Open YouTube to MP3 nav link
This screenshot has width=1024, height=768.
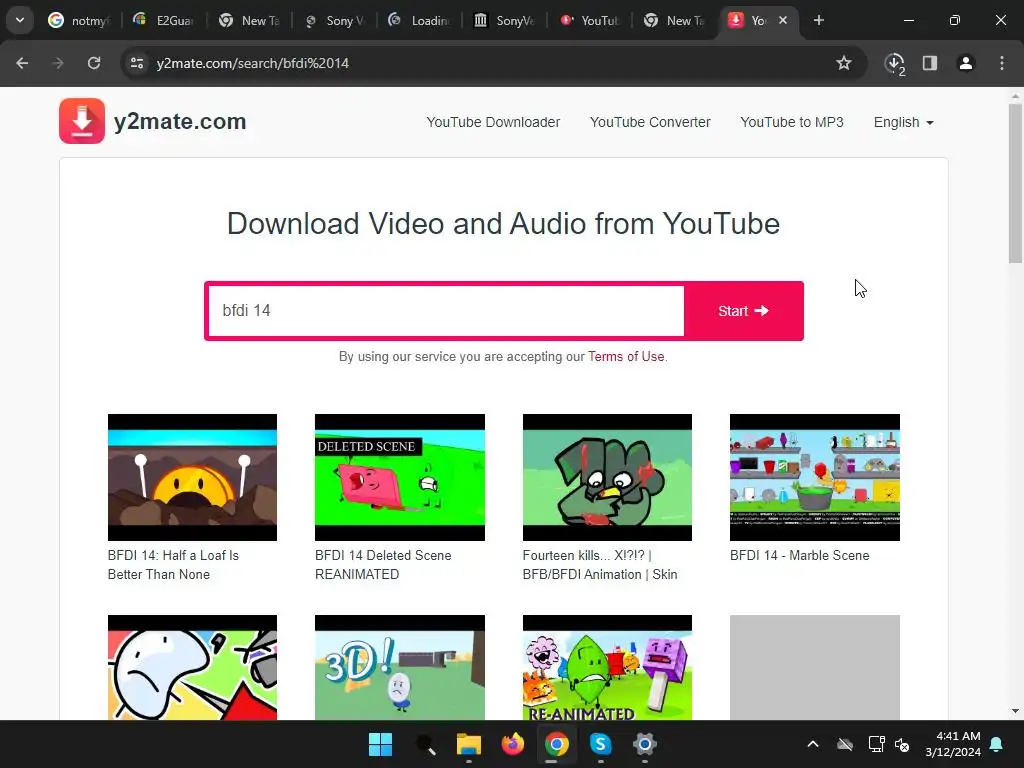[x=792, y=122]
